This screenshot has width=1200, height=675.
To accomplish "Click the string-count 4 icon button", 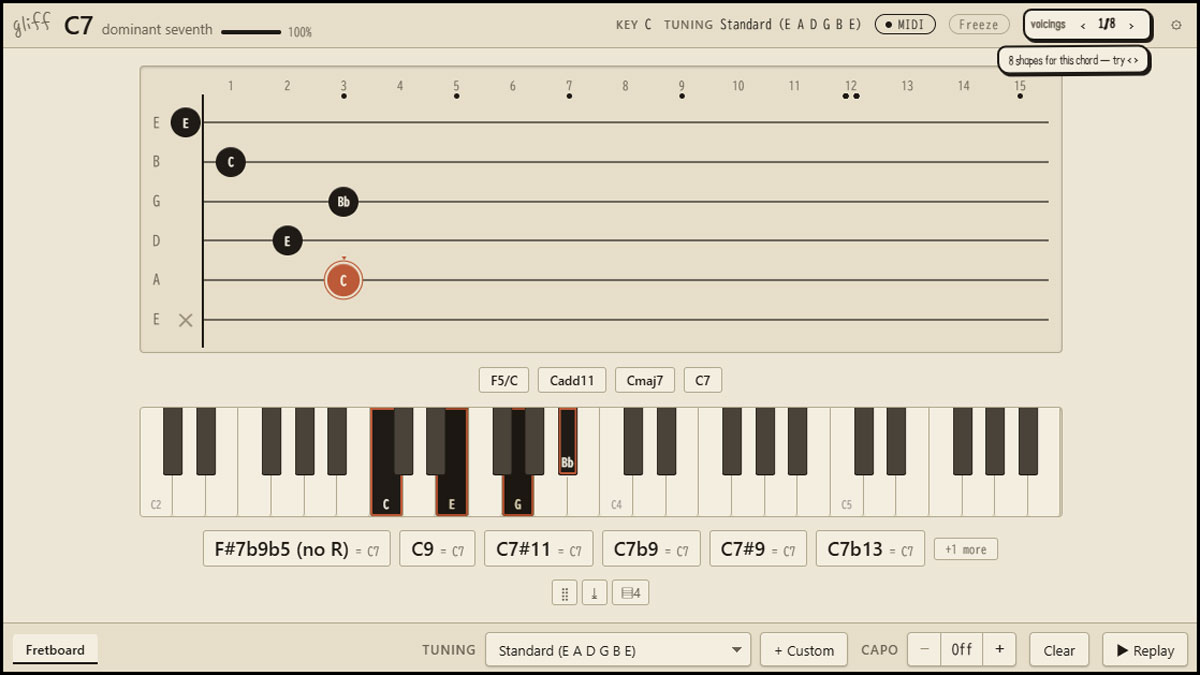I will click(x=631, y=593).
